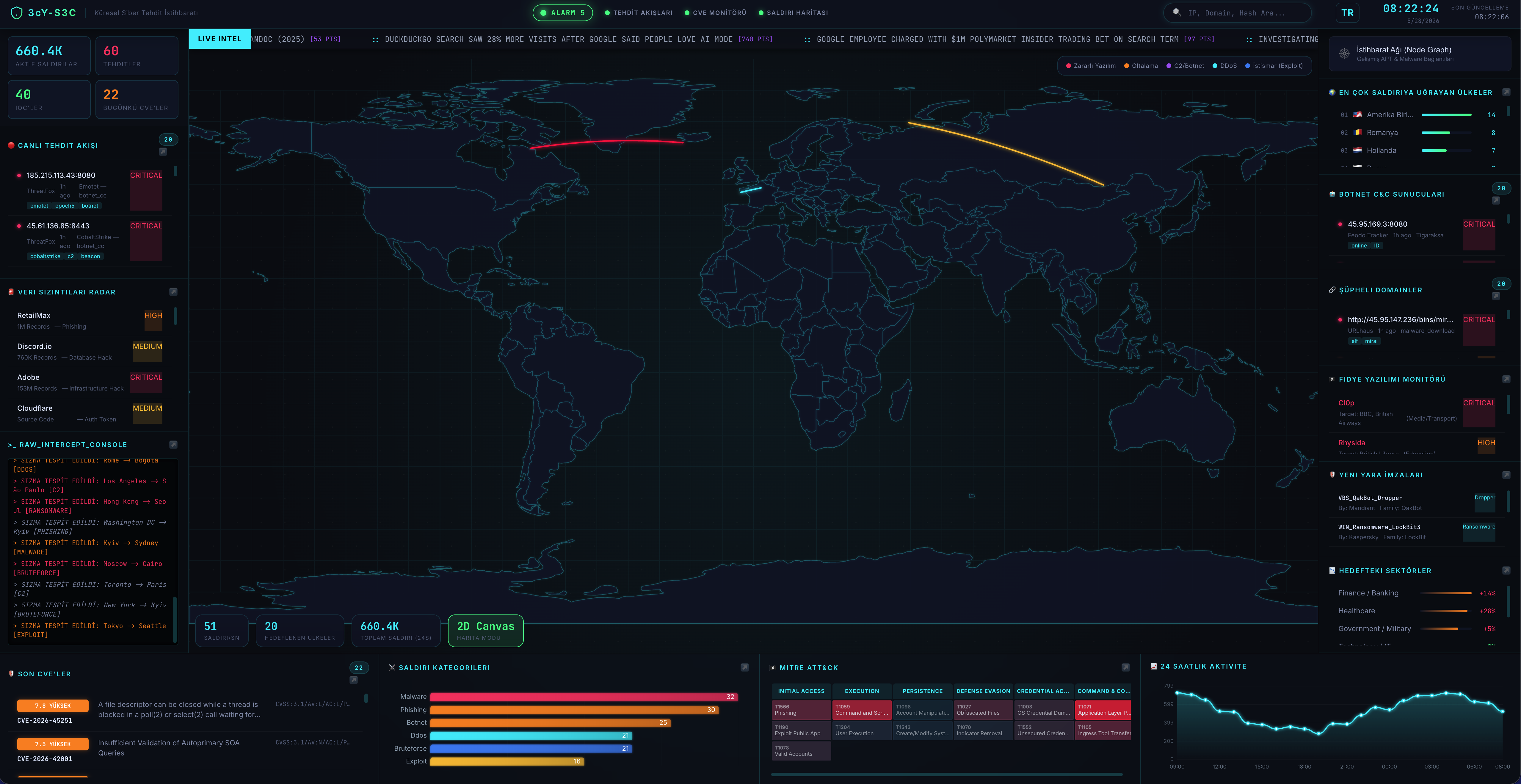
Task: Open the Google employee Polymarket headline
Action: [x=1015, y=39]
